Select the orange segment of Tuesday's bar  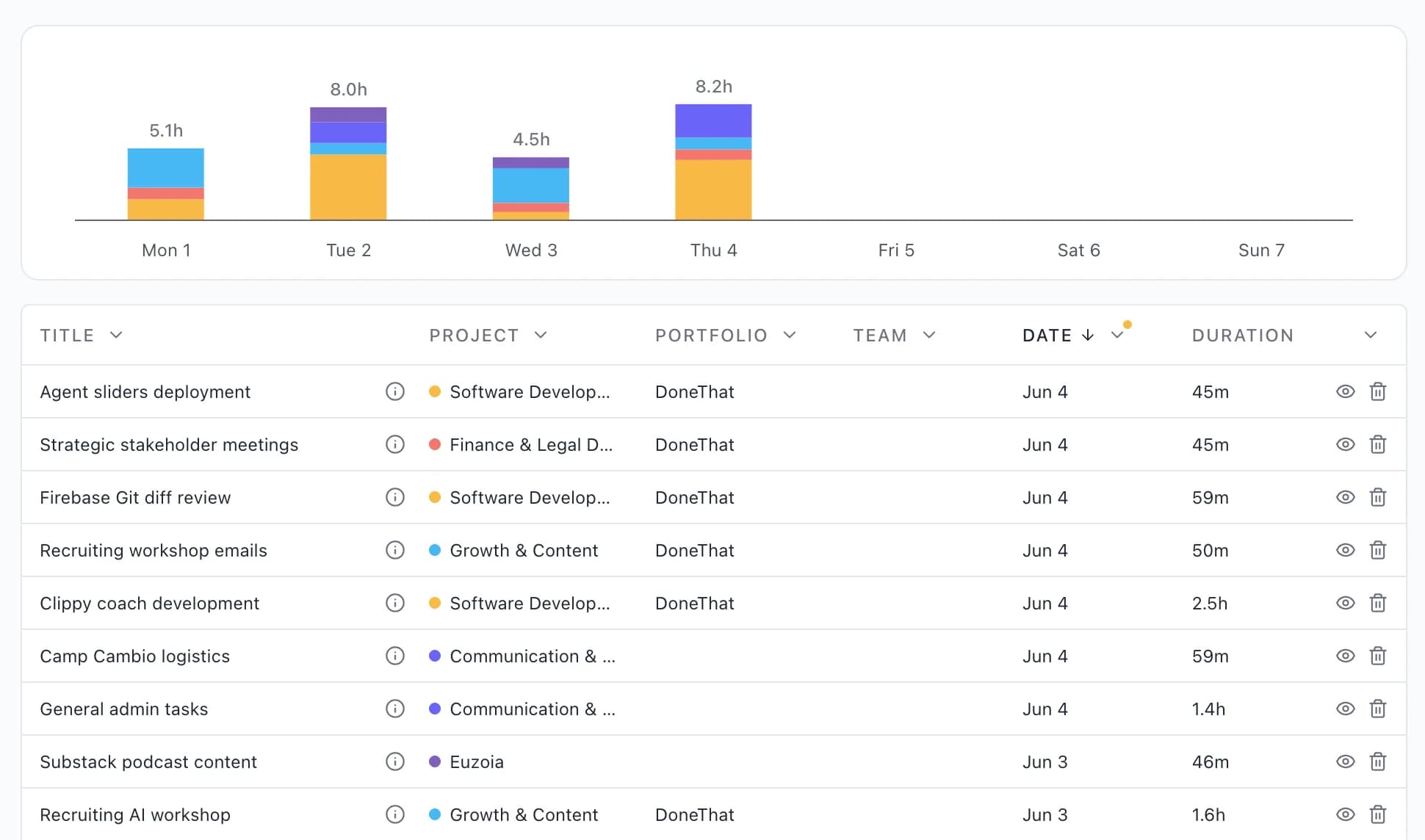click(x=348, y=187)
